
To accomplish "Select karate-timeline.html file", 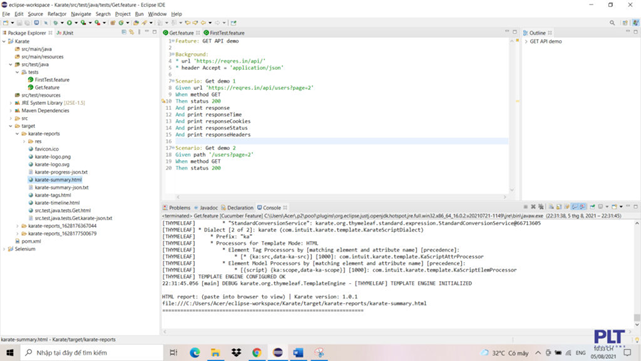I will 57,203.
